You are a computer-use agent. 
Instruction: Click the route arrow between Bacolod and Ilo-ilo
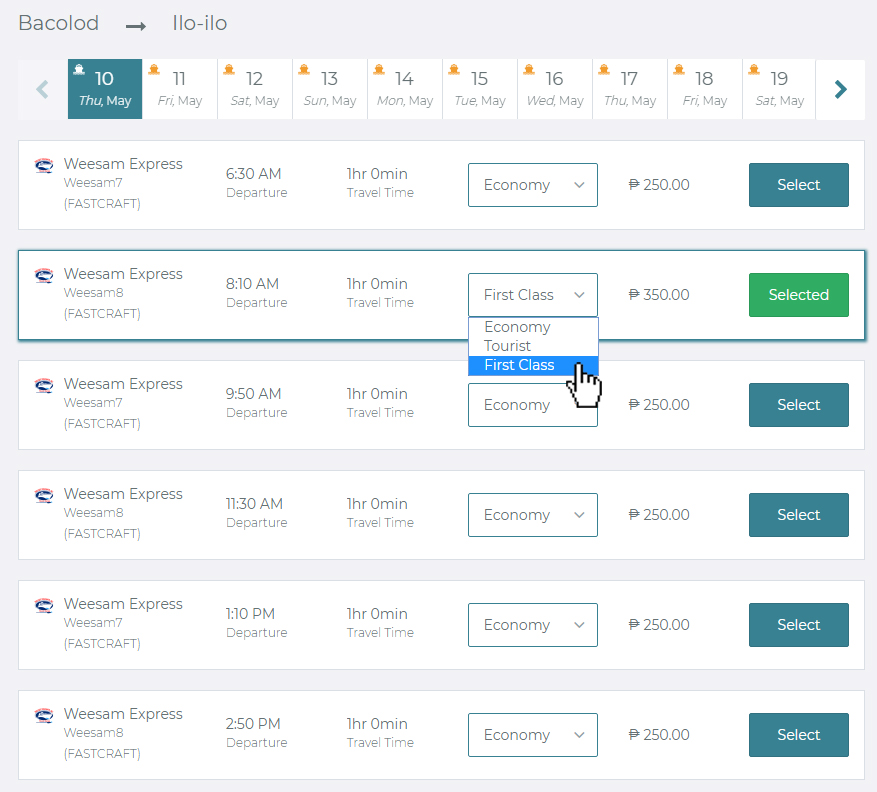coord(136,26)
